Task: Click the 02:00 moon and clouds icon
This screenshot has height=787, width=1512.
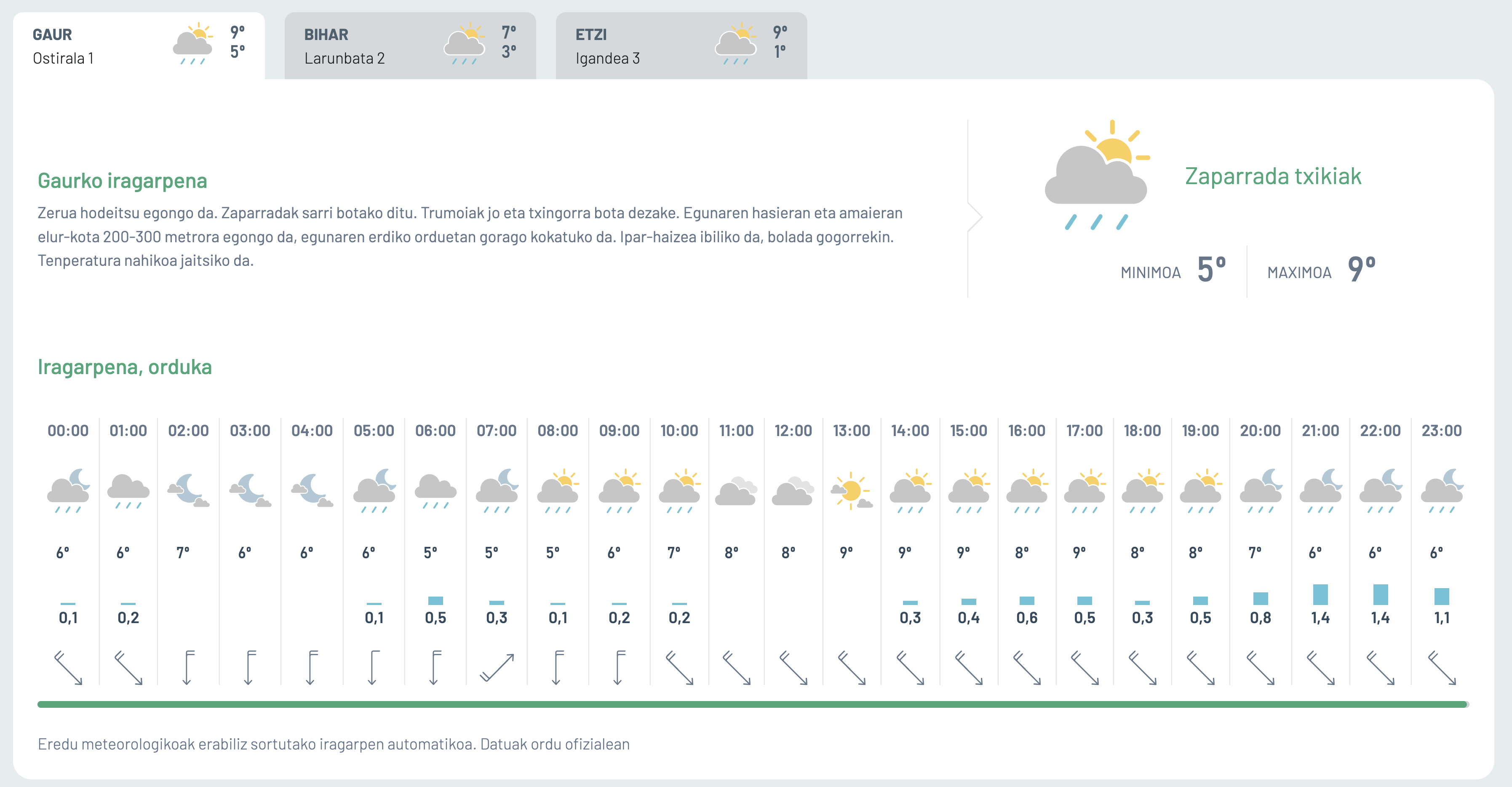Action: click(188, 490)
